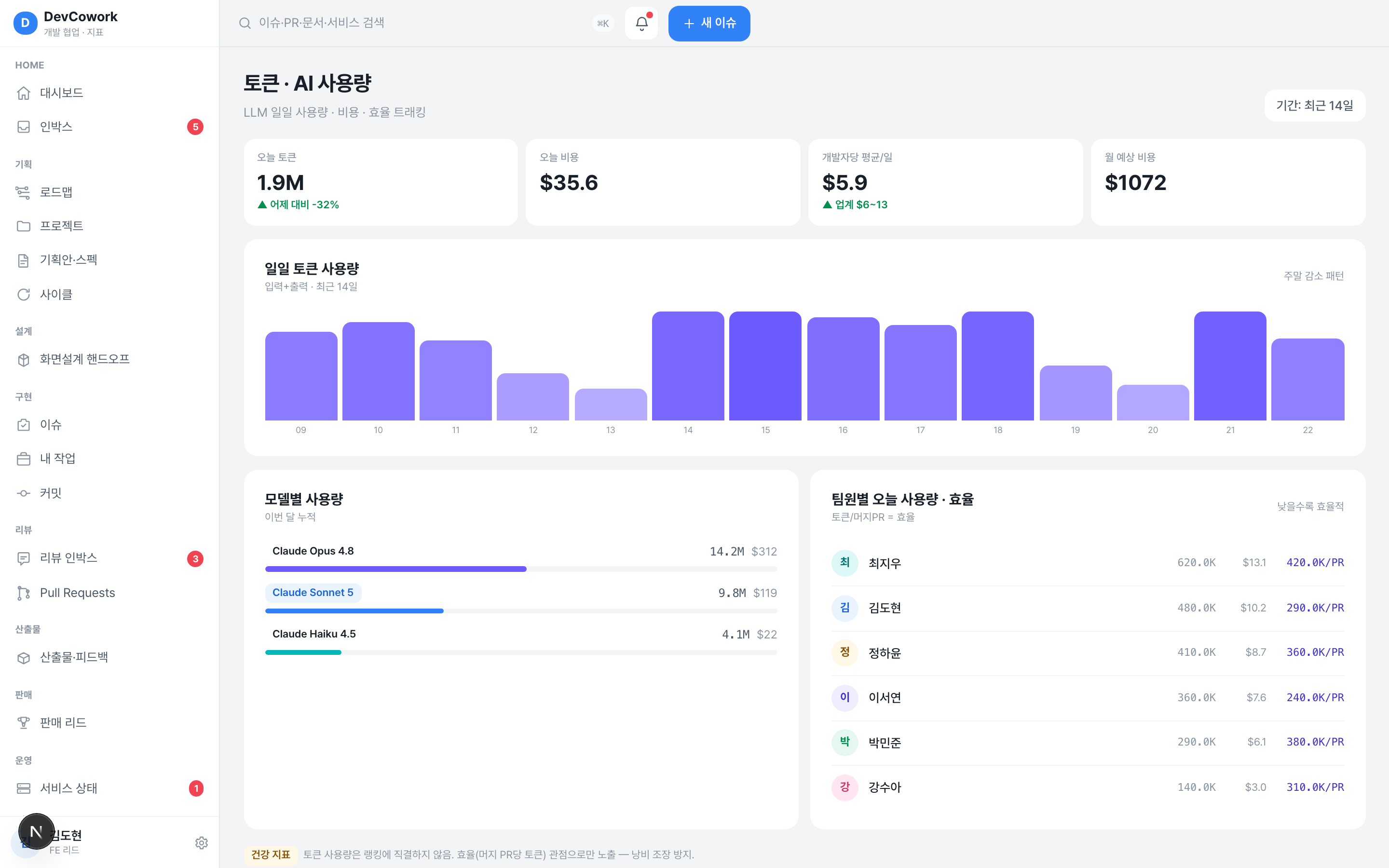1389x868 pixels.
Task: Click the 정하윤 avatar
Action: tap(845, 653)
